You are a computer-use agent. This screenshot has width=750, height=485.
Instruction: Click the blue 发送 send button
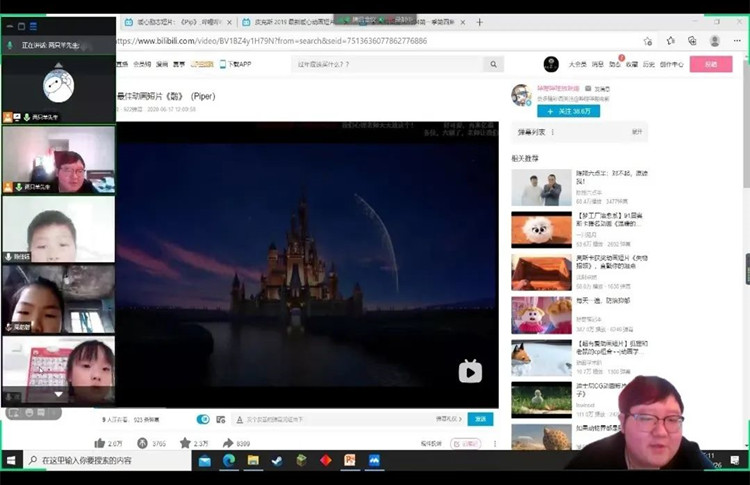pos(480,419)
